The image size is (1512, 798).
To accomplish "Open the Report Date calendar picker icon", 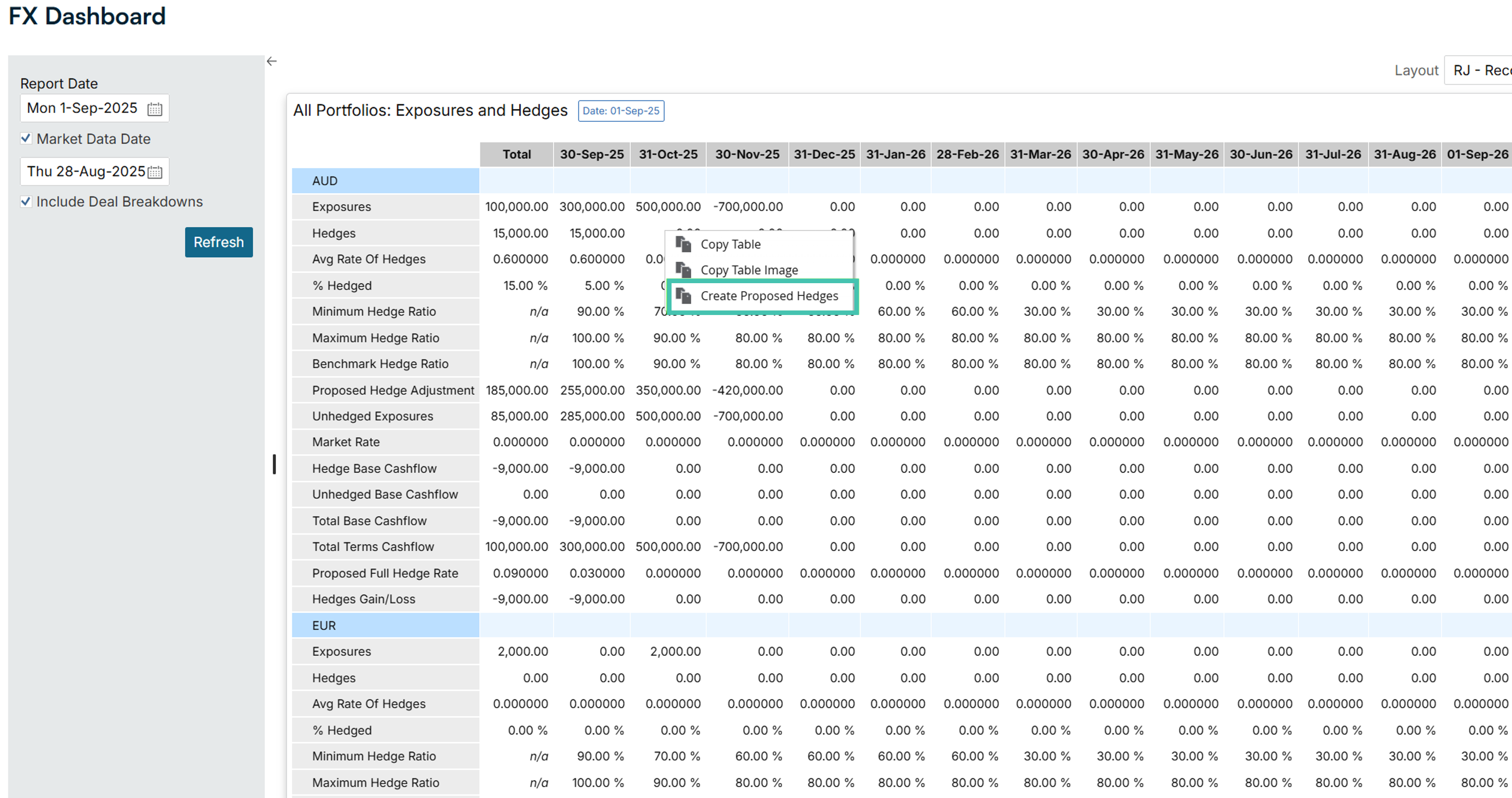I will click(155, 108).
